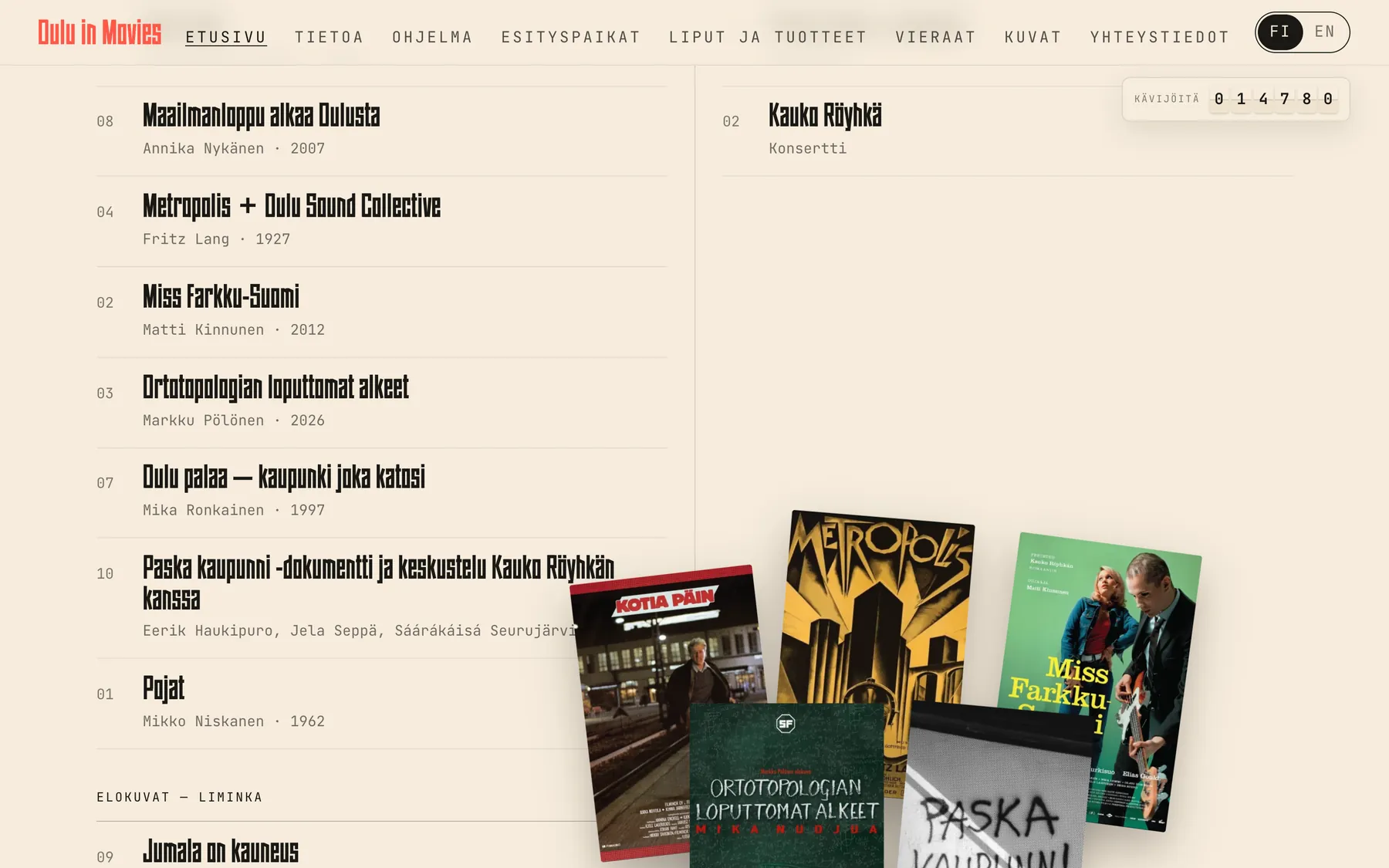Open ESITYSPAIKAT in the navigation
Screen dimensions: 1389x868
click(x=571, y=37)
